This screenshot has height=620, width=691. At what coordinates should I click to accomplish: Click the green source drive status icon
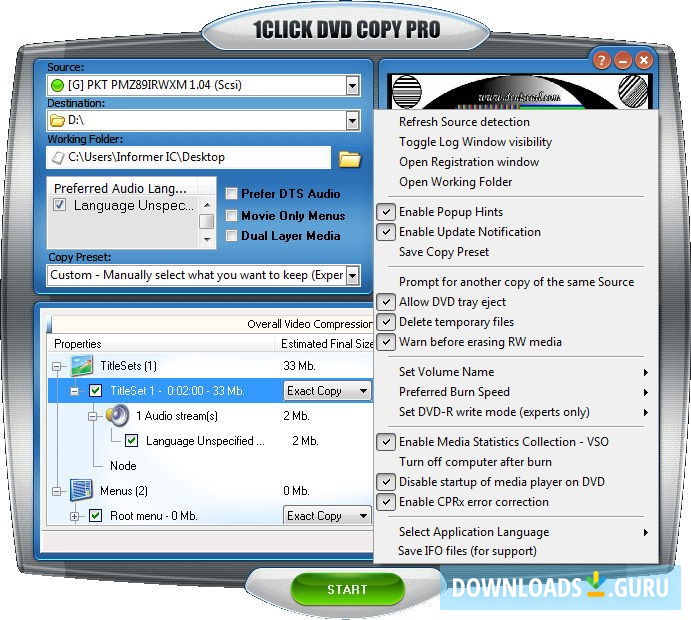tap(58, 85)
